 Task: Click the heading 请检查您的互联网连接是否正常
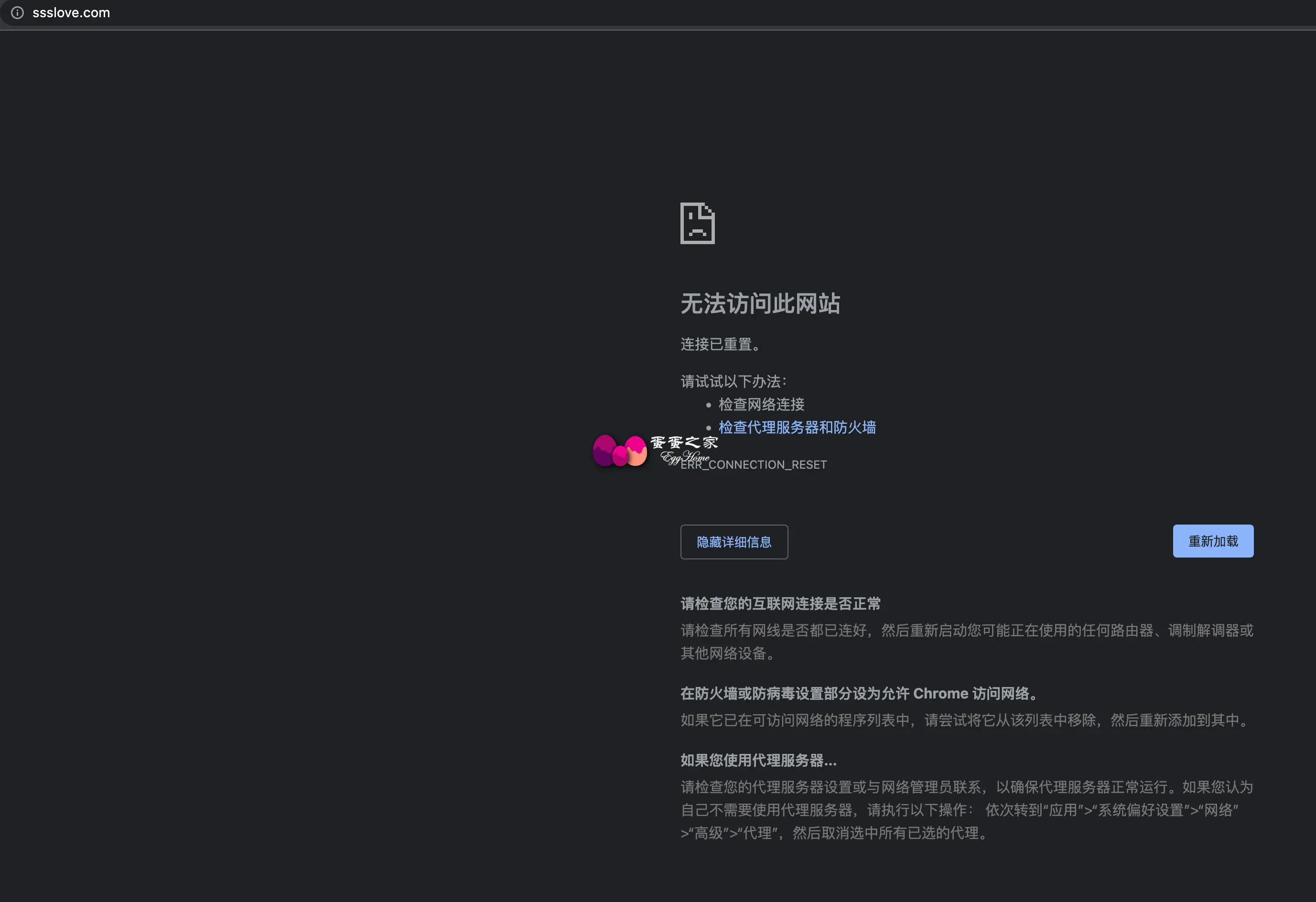pyautogui.click(x=780, y=603)
